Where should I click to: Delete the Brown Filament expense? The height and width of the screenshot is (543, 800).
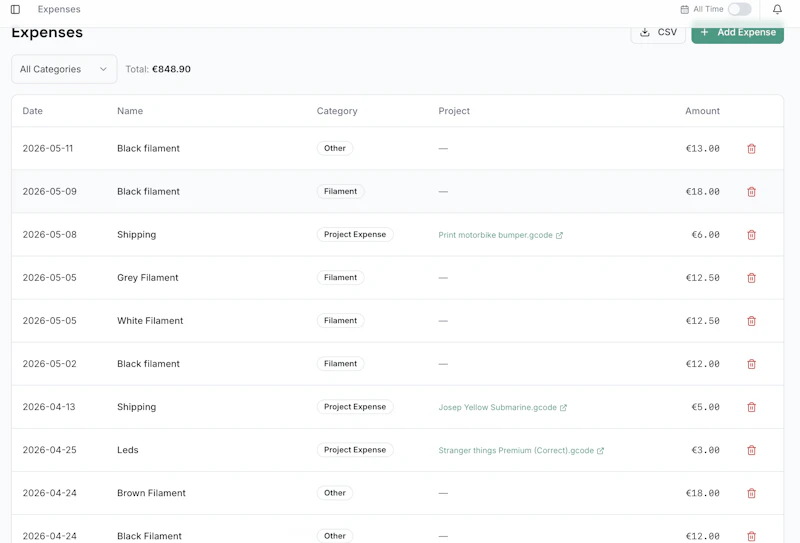tap(751, 493)
